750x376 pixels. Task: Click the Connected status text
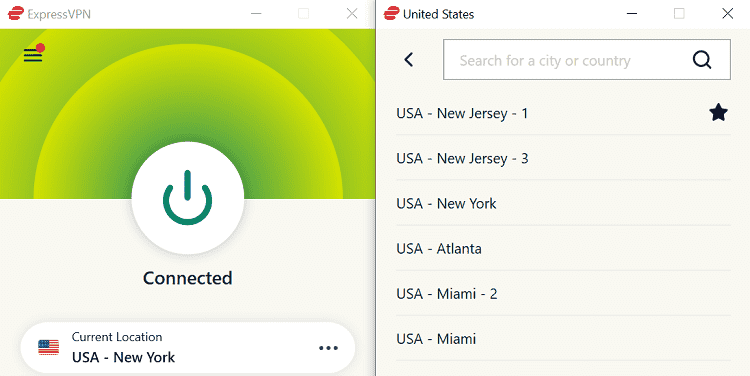pos(188,278)
